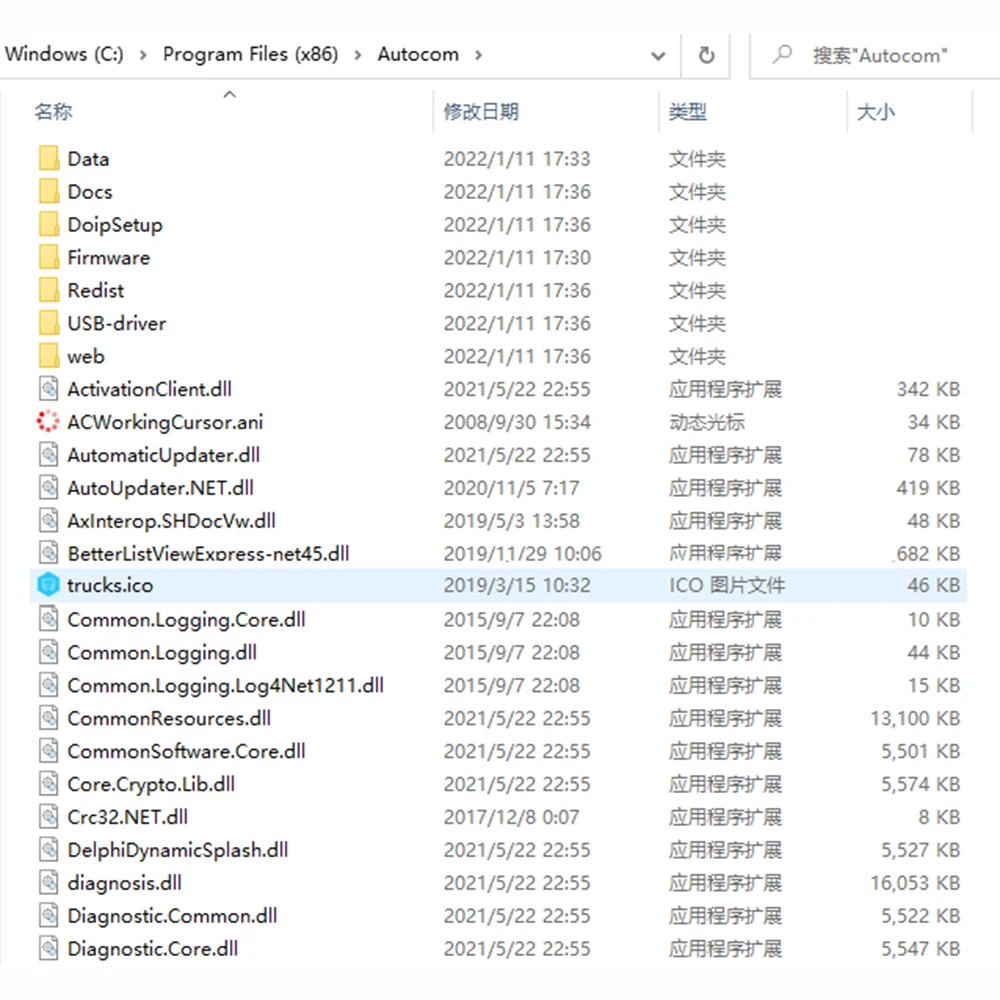Click the DelphiDynamicSplash.dll file icon
This screenshot has height=1000, width=1000.
point(48,850)
